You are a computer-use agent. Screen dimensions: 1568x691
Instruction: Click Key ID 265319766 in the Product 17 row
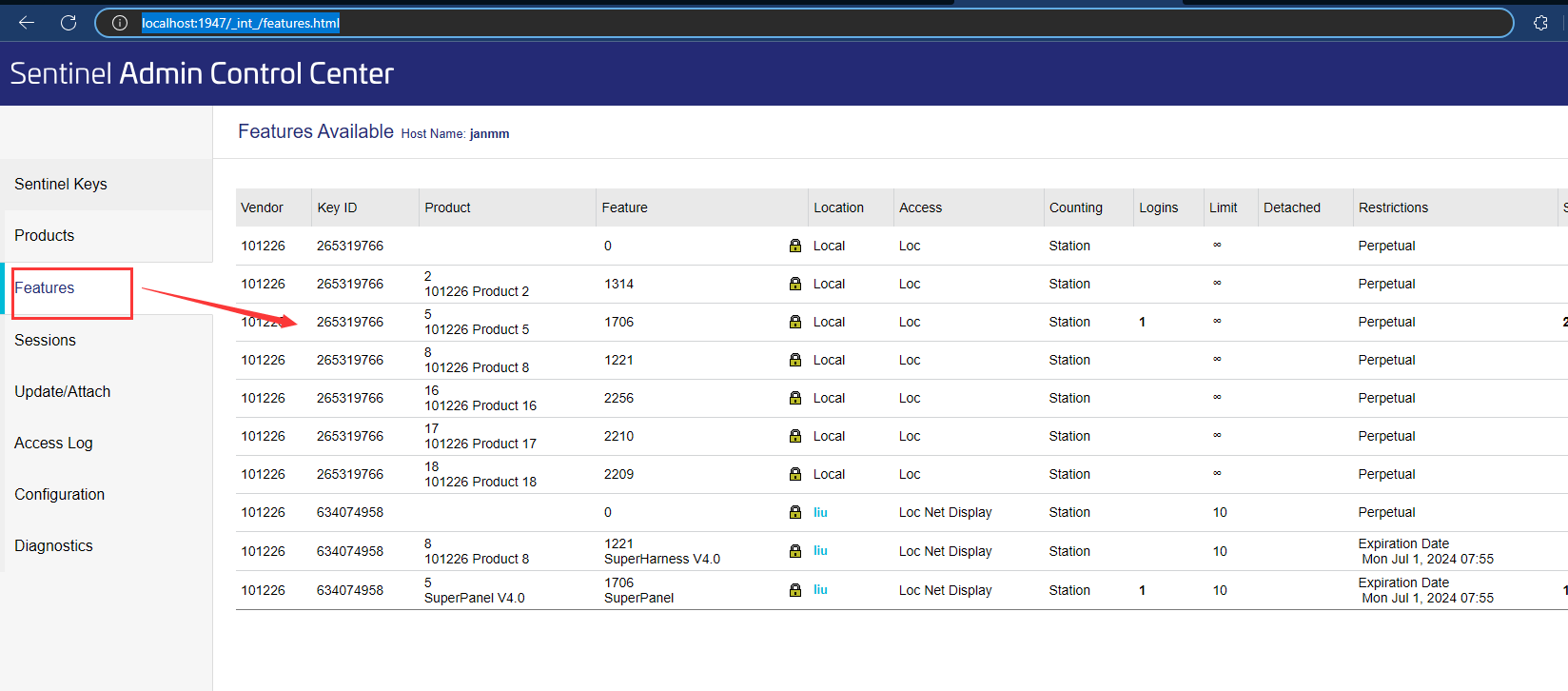350,436
